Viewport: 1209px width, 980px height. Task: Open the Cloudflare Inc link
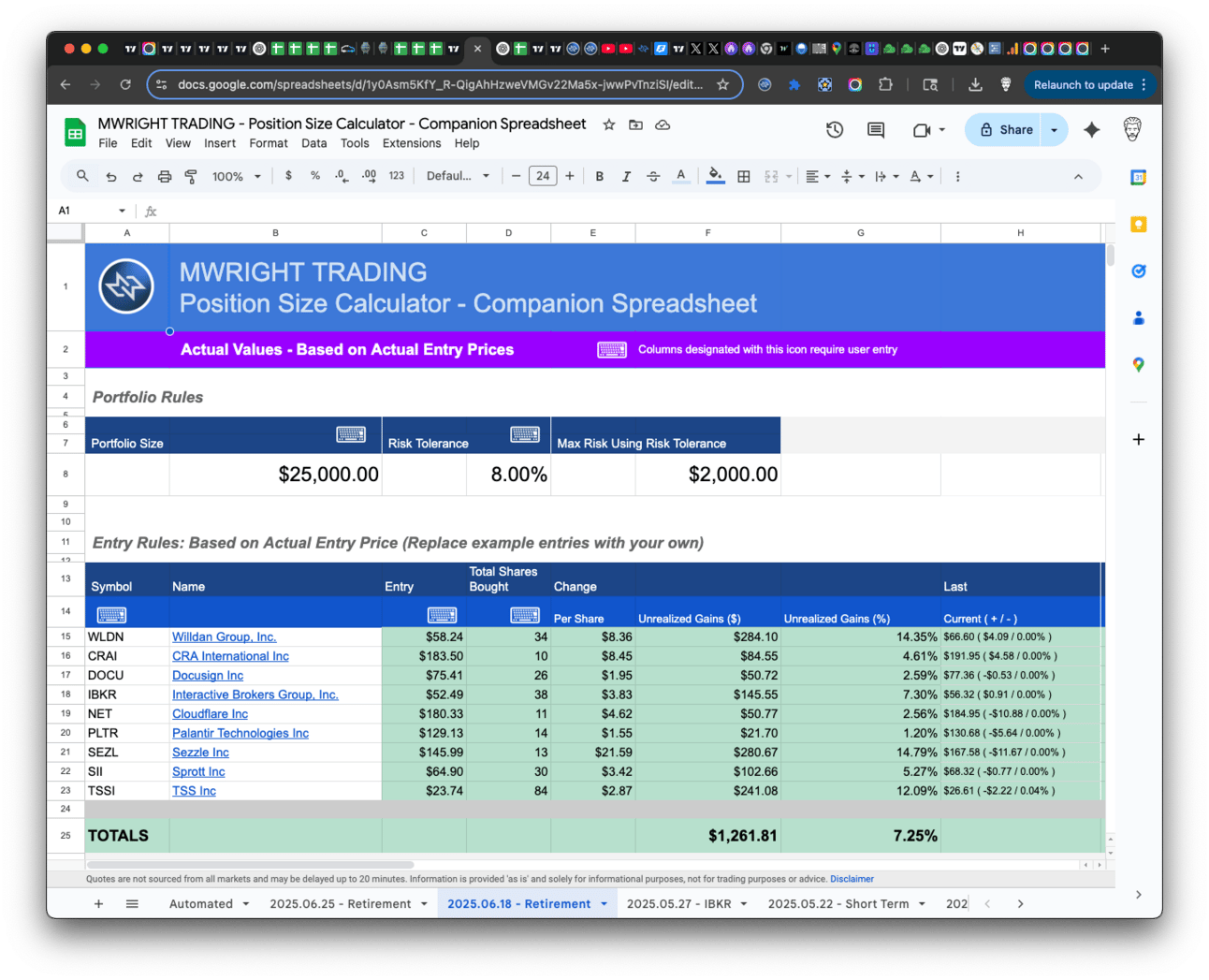210,713
